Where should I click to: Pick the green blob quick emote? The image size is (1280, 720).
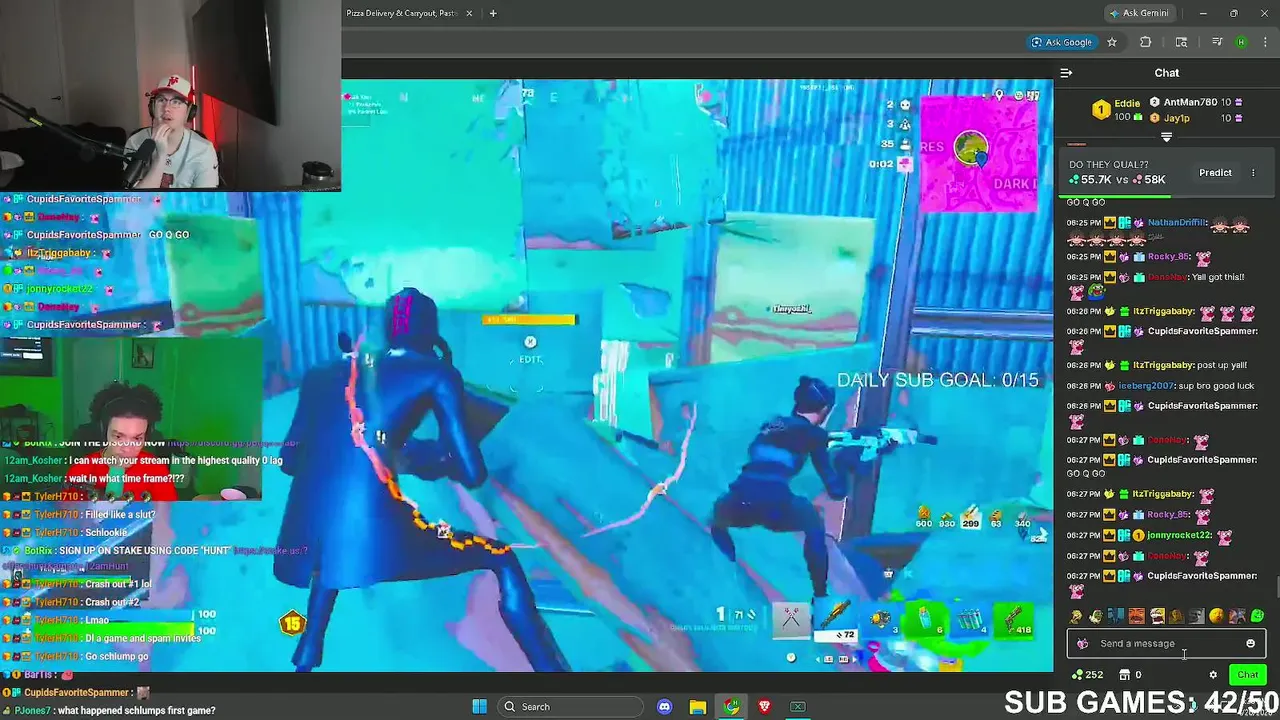(1257, 616)
